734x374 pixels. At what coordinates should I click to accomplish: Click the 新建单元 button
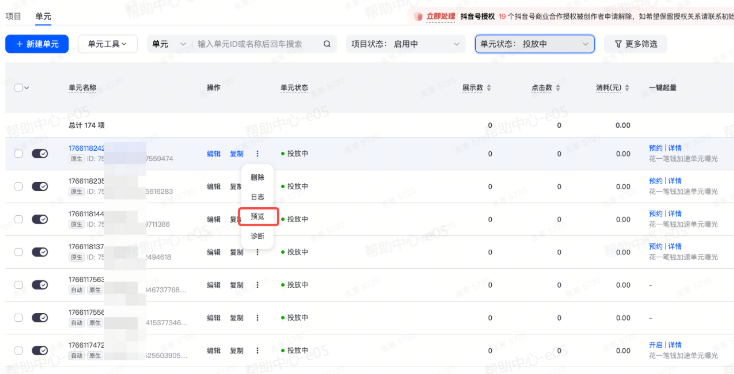(x=37, y=44)
